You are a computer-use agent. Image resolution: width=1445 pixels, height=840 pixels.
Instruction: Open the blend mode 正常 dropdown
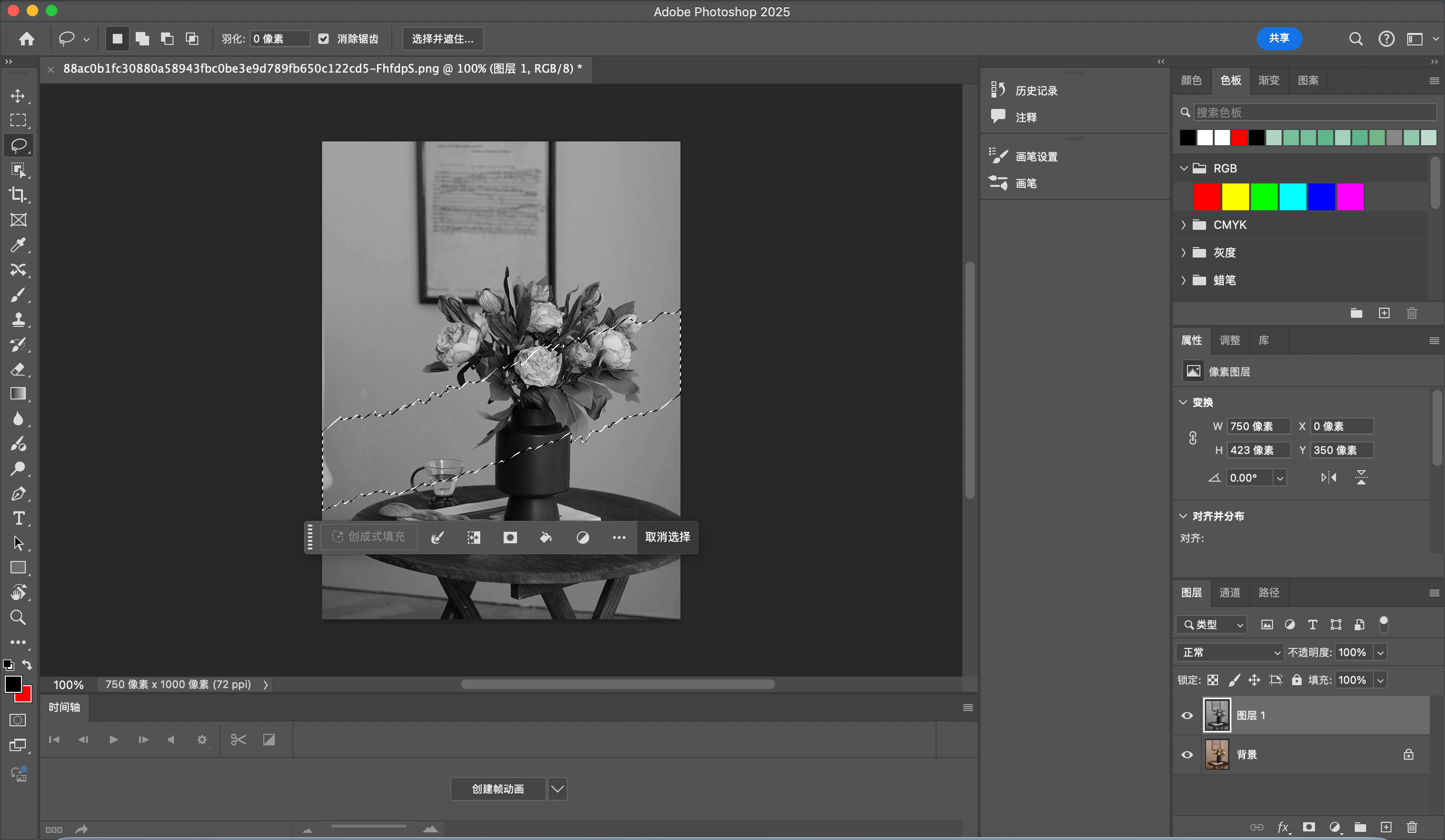click(x=1230, y=653)
